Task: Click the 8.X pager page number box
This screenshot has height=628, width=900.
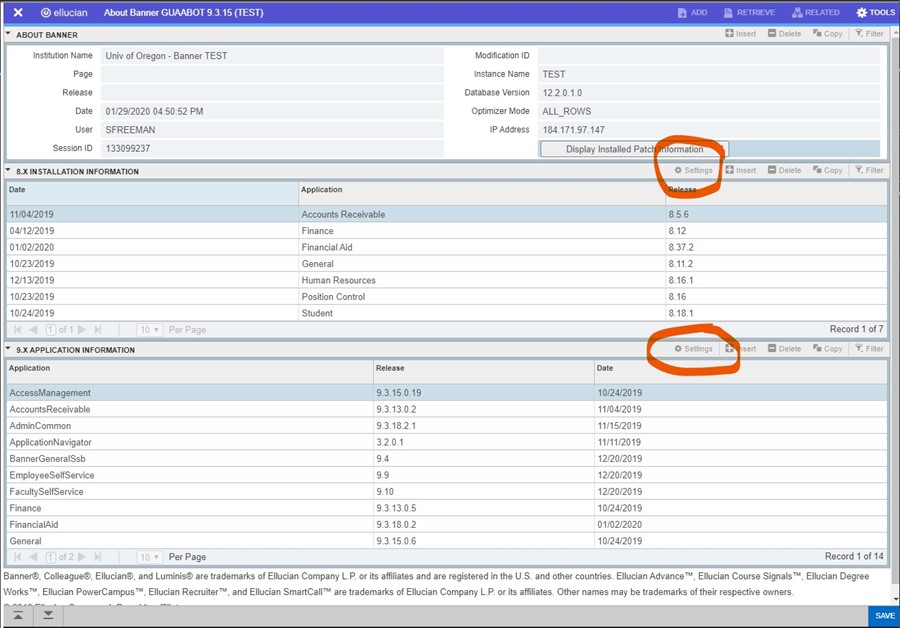Action: tap(51, 330)
